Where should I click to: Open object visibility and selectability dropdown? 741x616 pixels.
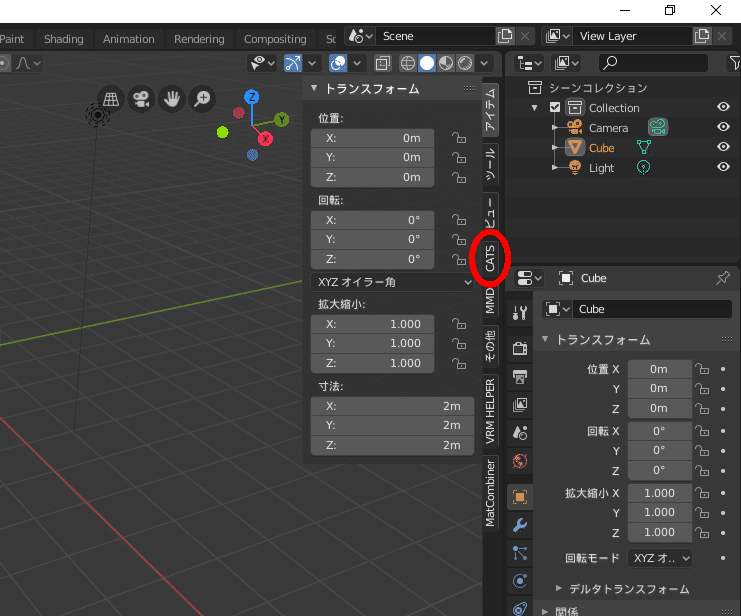263,63
